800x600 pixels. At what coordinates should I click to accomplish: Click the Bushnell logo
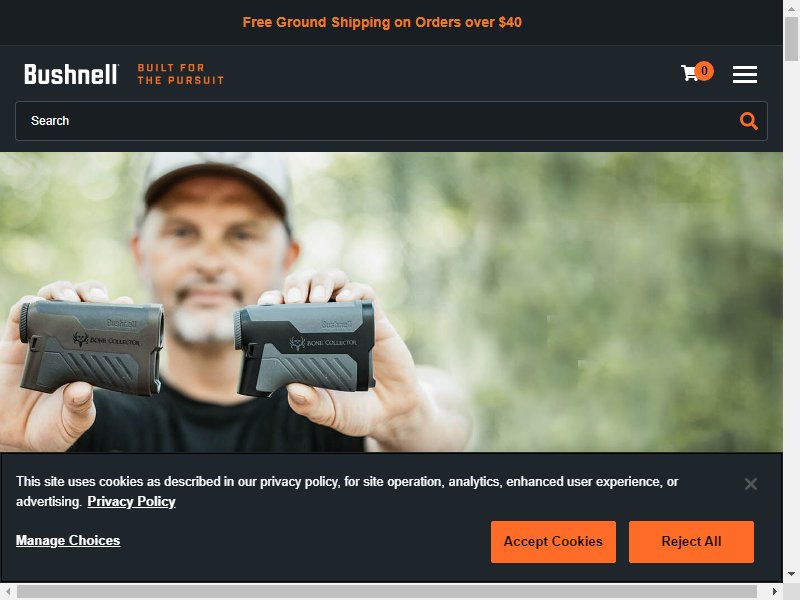pyautogui.click(x=71, y=74)
